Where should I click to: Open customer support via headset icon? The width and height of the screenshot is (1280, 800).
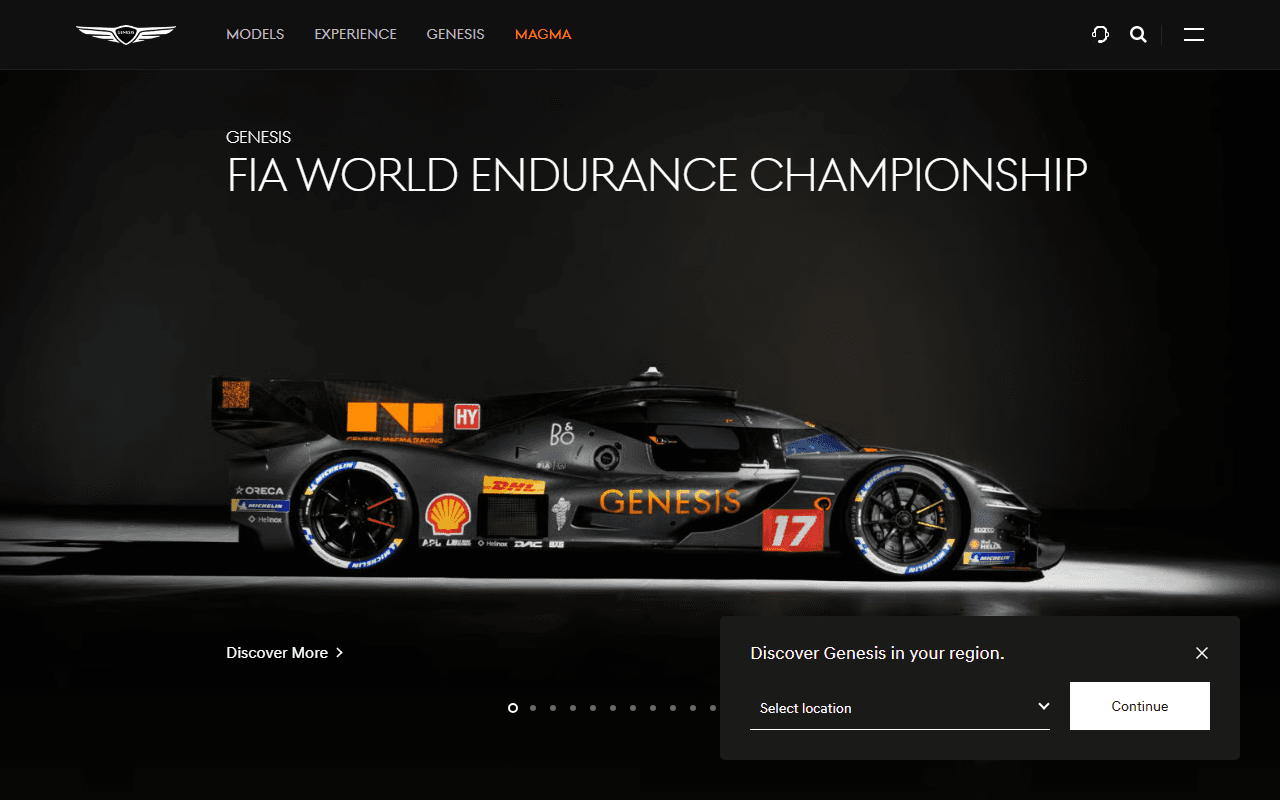(x=1100, y=34)
